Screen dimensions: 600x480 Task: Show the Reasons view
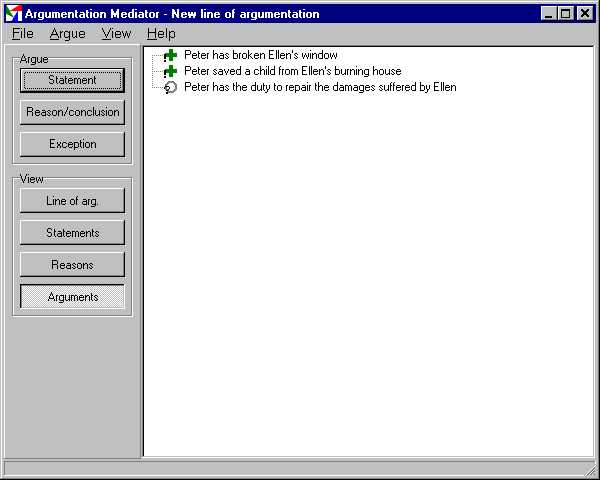[72, 265]
